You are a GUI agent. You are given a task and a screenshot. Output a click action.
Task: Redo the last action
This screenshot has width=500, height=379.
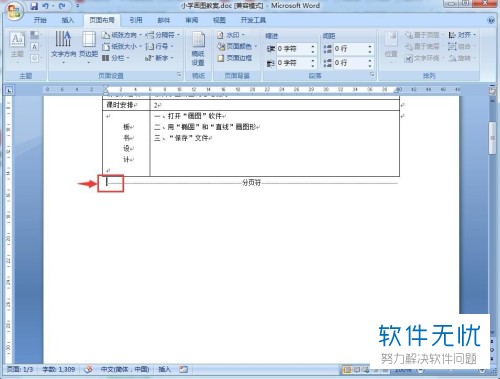click(62, 6)
